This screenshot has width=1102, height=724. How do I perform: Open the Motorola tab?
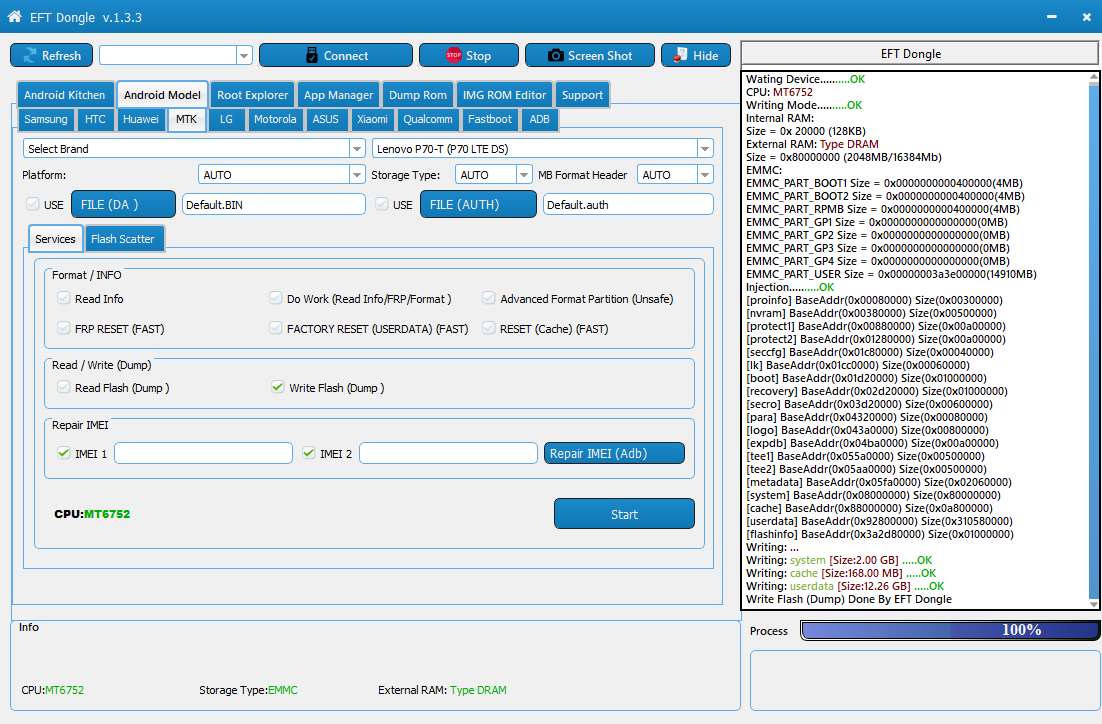(275, 119)
